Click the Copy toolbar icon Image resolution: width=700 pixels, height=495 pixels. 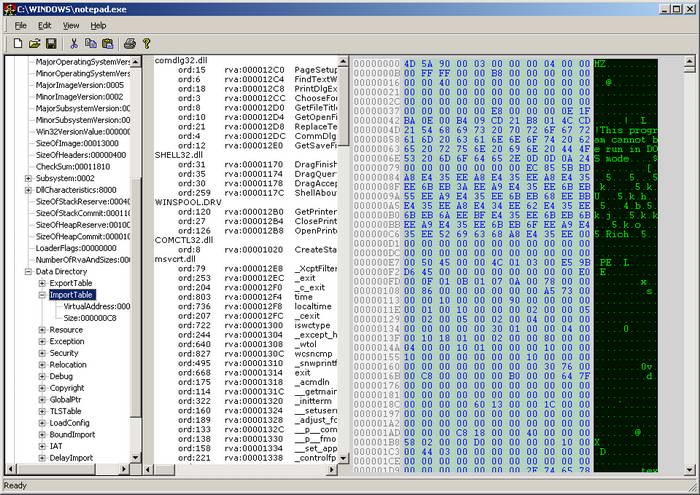(91, 43)
